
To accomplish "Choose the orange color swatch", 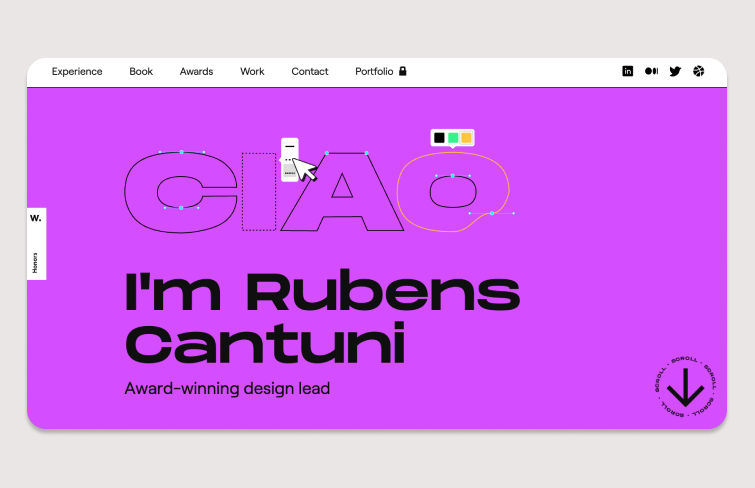I will click(466, 138).
